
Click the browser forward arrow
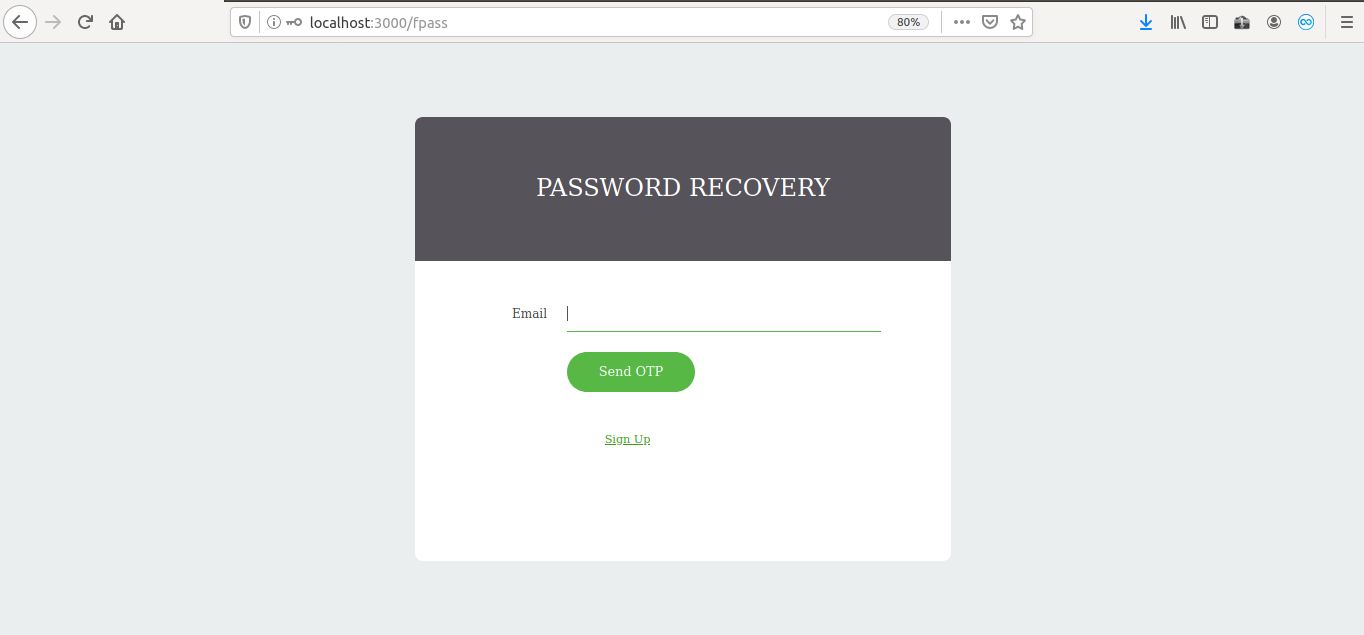point(53,22)
